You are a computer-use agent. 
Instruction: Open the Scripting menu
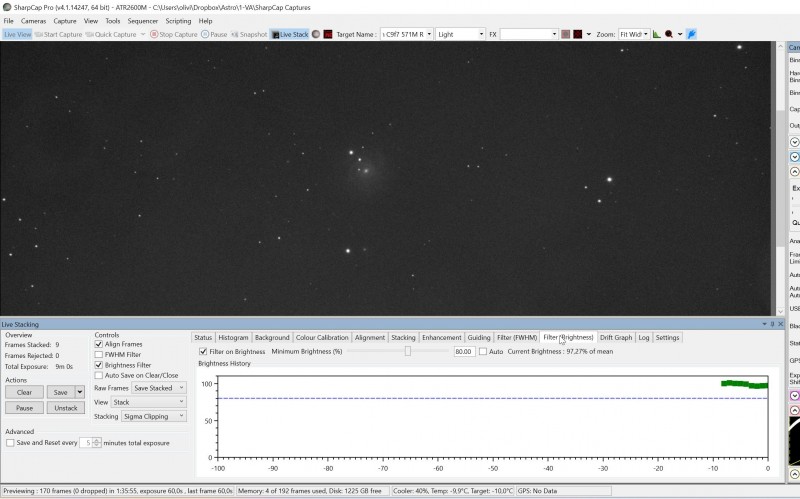click(x=178, y=21)
